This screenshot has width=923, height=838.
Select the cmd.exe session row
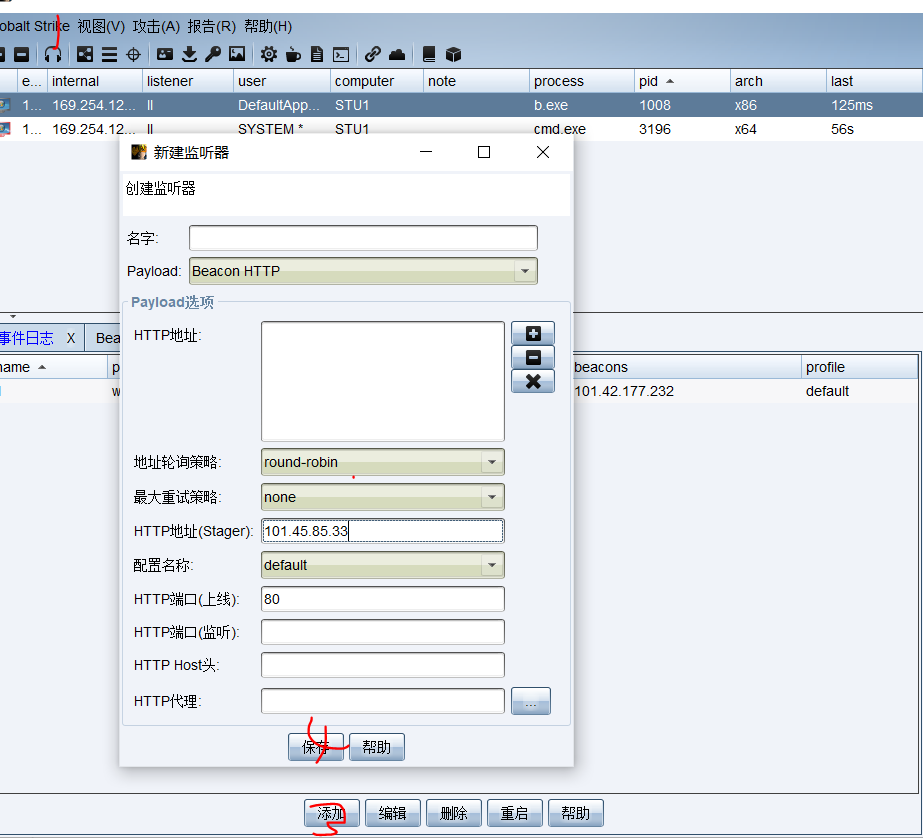click(x=462, y=129)
